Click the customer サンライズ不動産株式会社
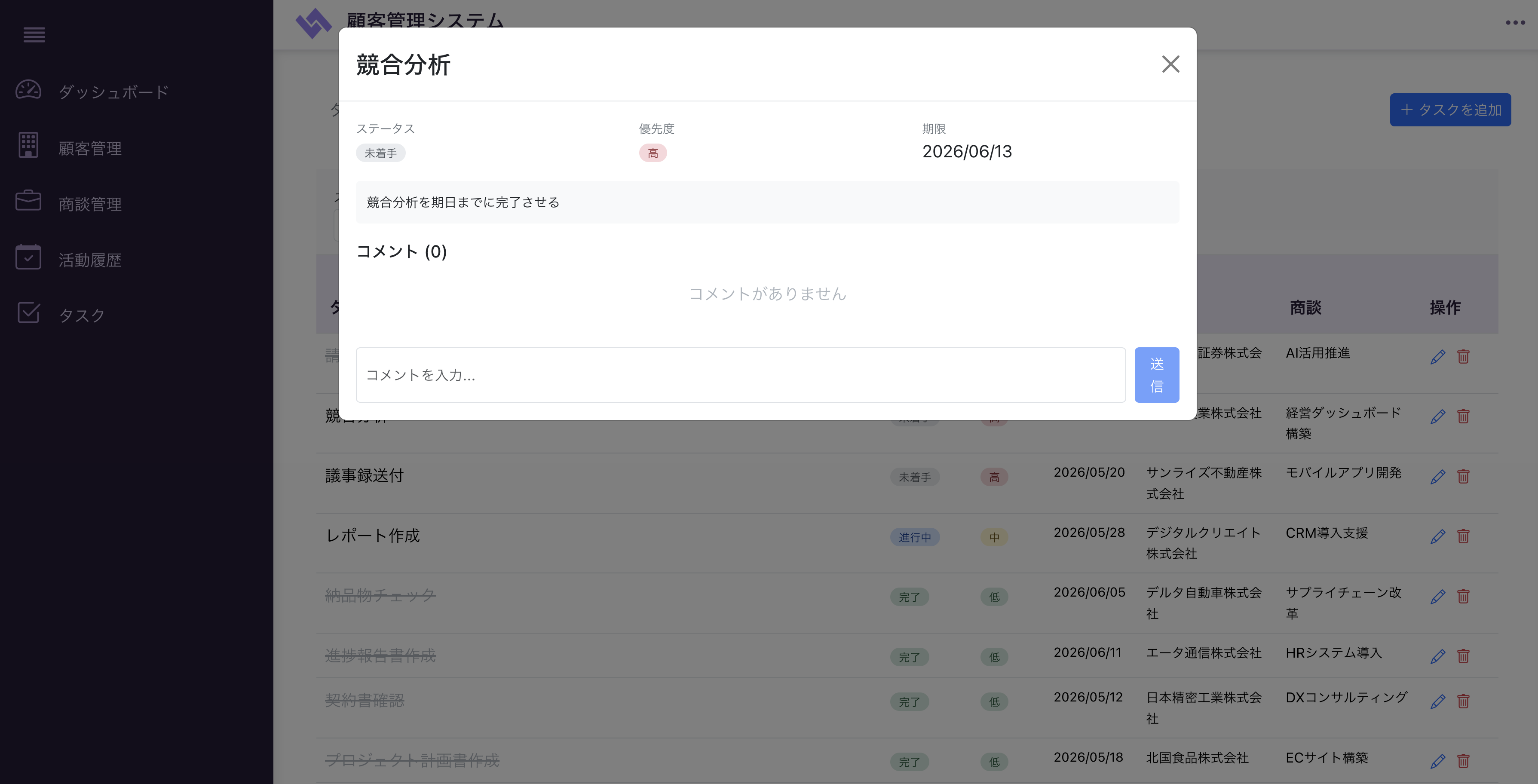Viewport: 1538px width, 784px height. (x=1204, y=483)
